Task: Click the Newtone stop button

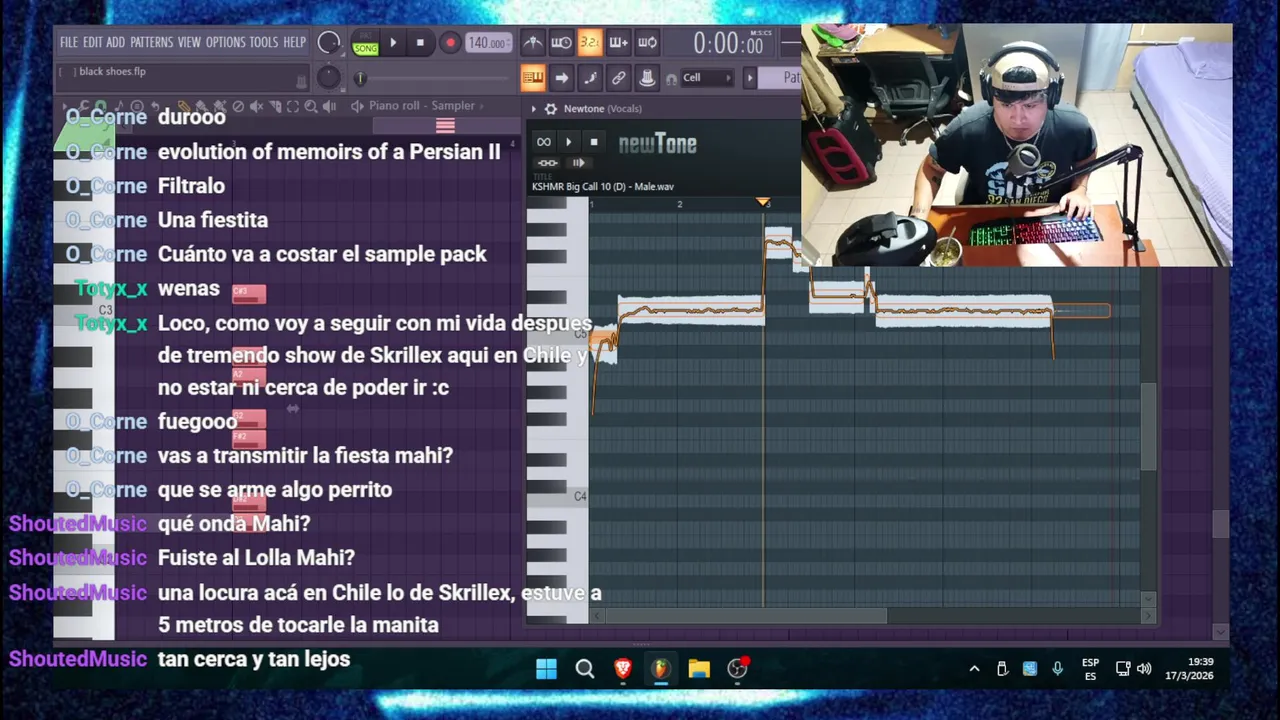Action: pyautogui.click(x=594, y=142)
